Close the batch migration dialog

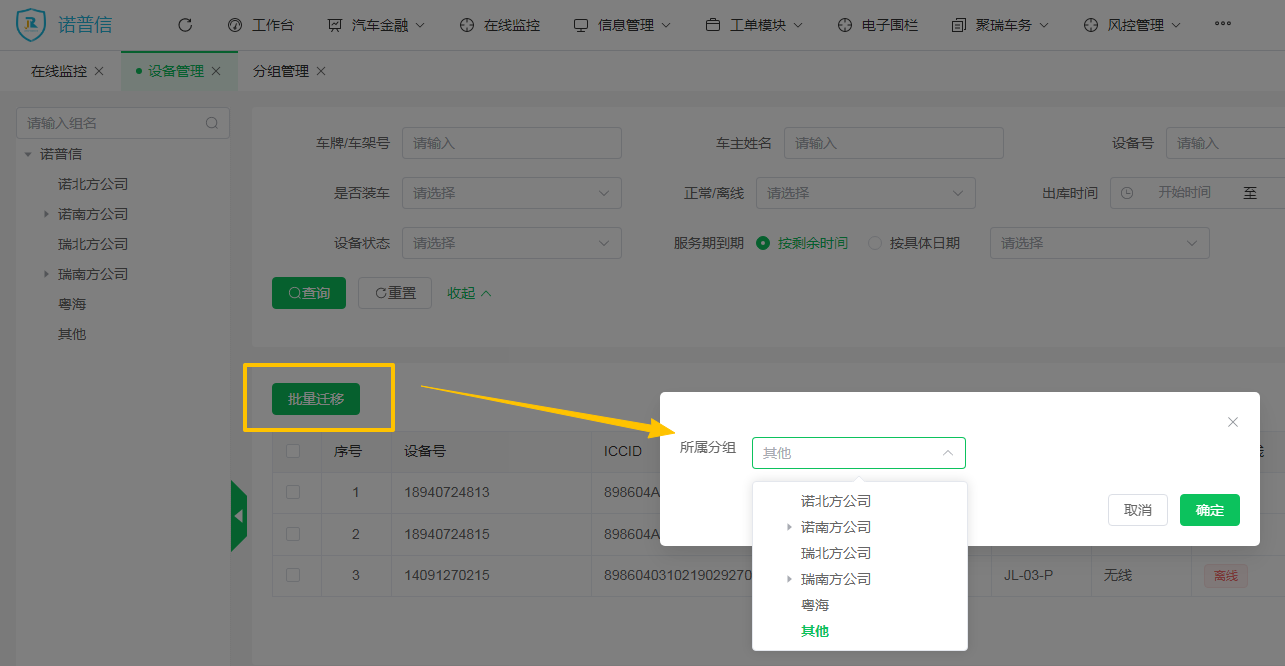point(1233,422)
